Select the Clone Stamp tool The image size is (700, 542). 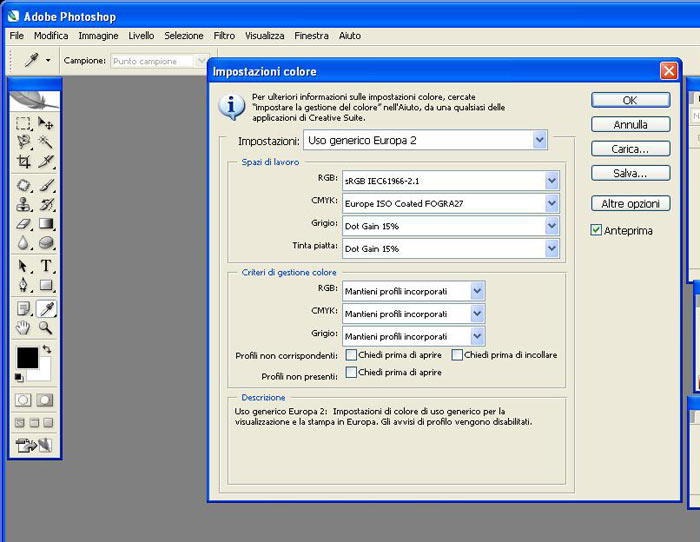[x=24, y=205]
